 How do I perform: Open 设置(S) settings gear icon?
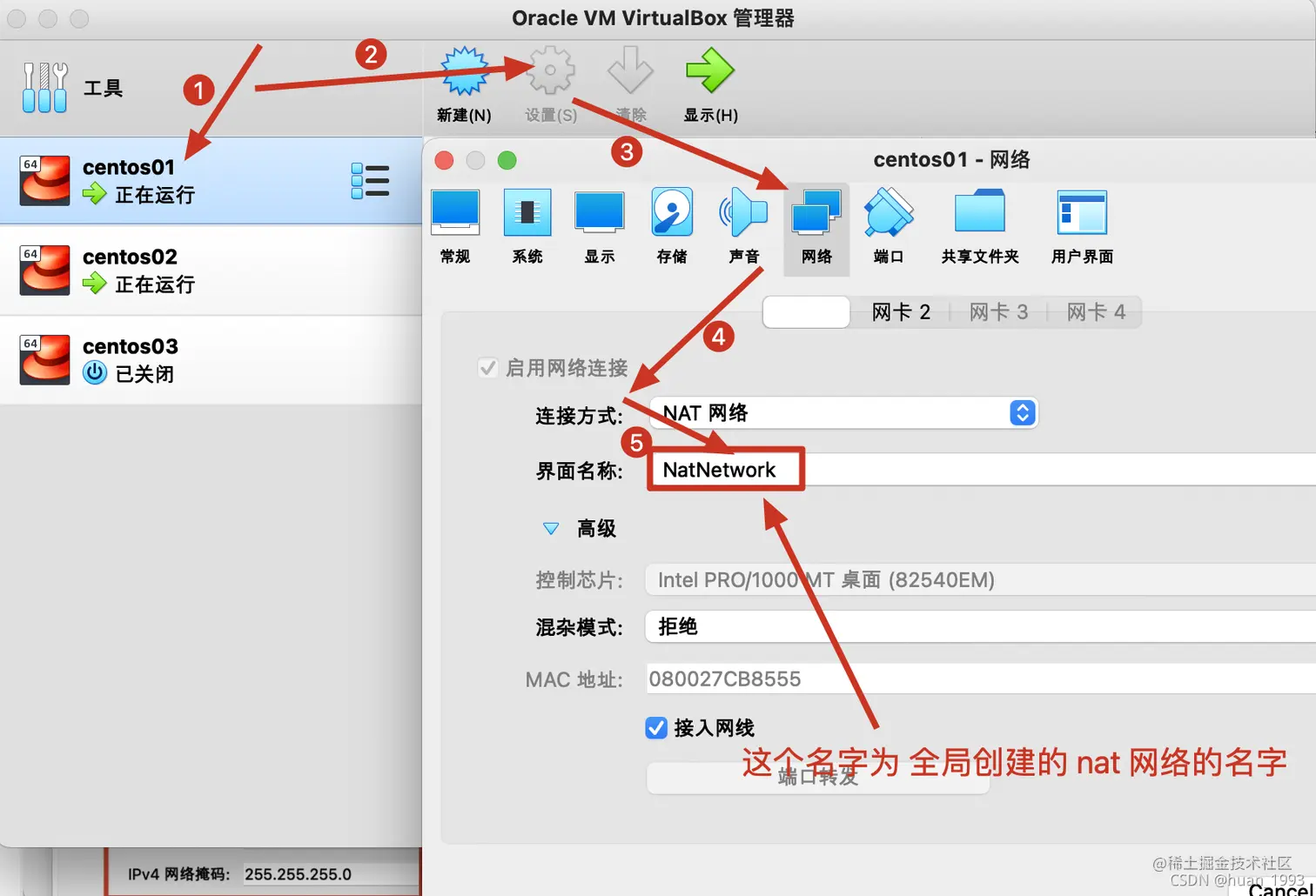pyautogui.click(x=551, y=71)
